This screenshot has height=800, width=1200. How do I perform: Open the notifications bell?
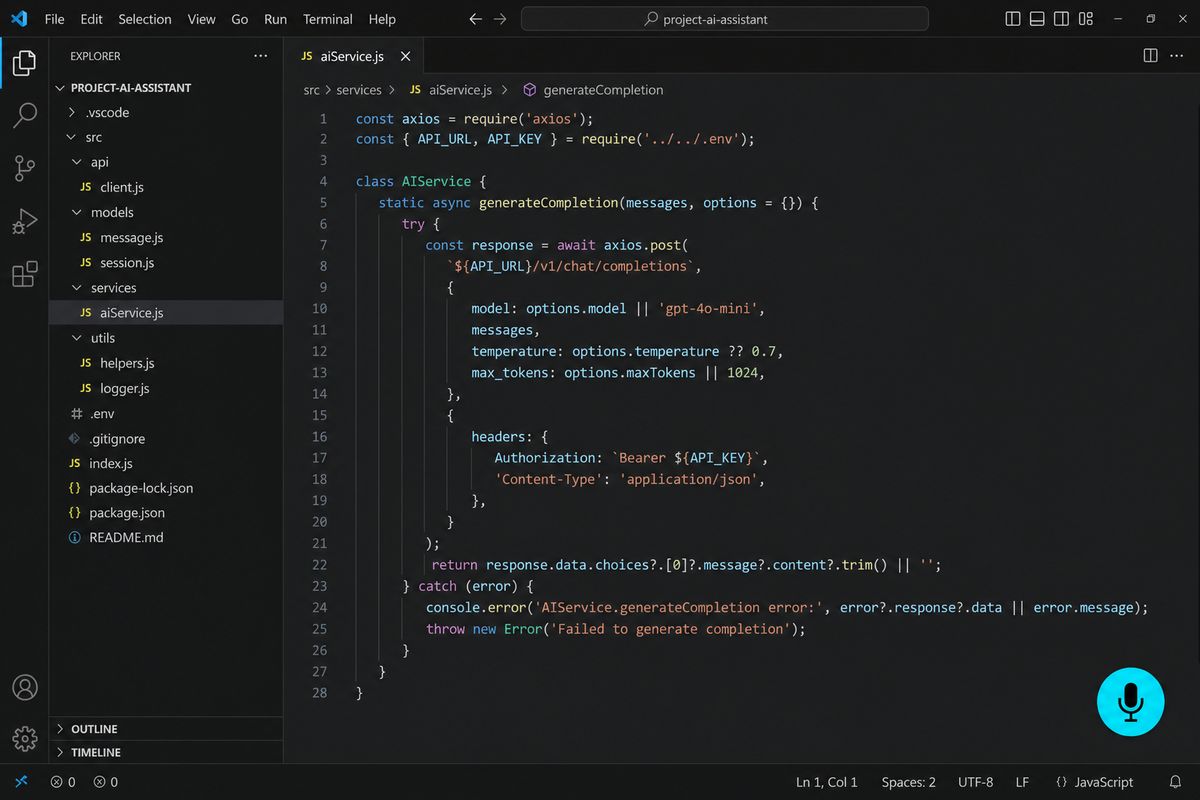point(1175,782)
